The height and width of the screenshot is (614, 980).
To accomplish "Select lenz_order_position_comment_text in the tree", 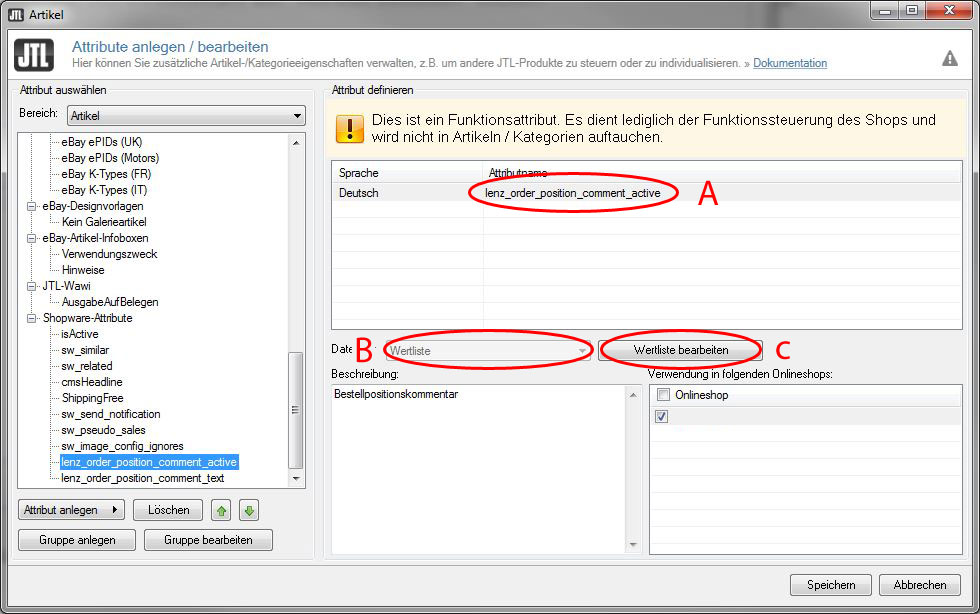I will [x=142, y=478].
